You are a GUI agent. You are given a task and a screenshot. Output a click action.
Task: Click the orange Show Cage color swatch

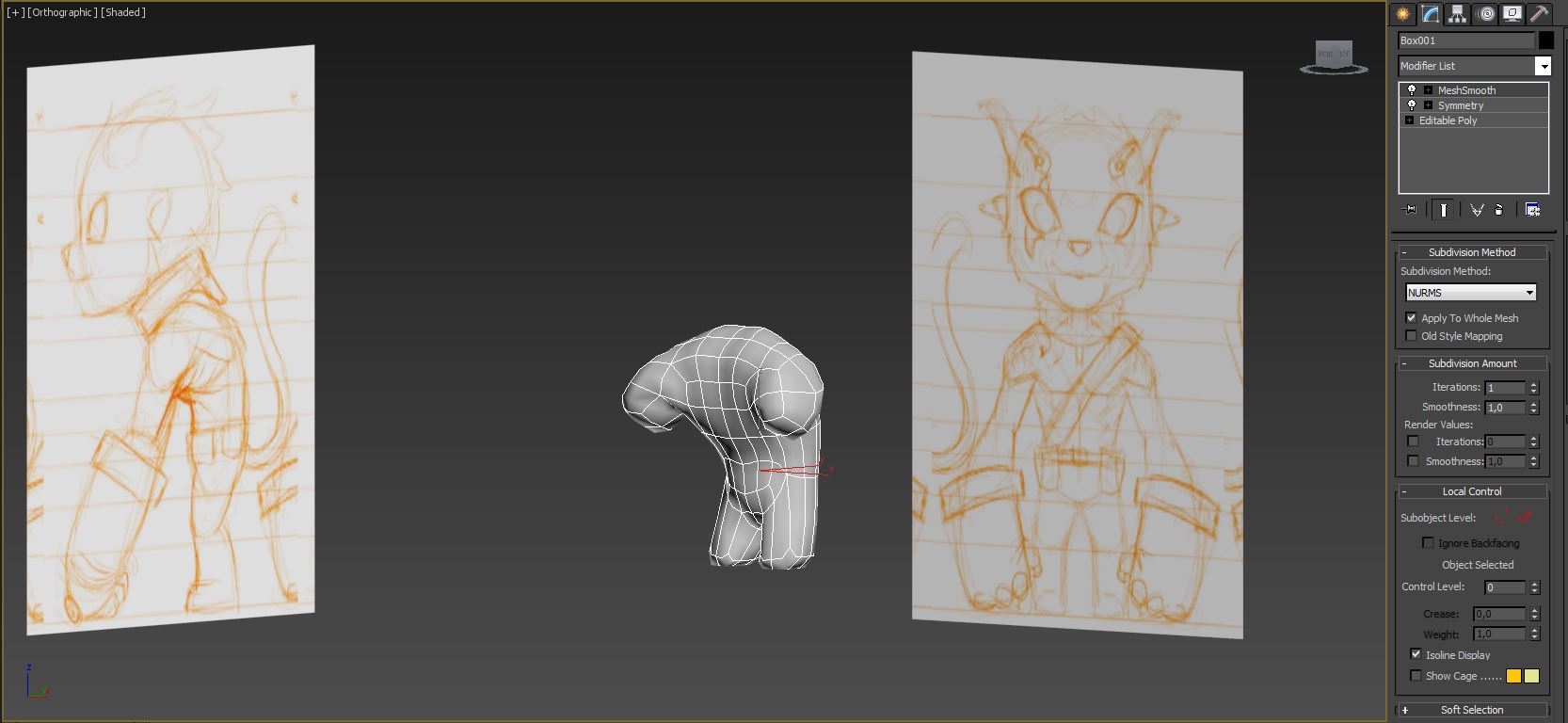[x=1513, y=676]
